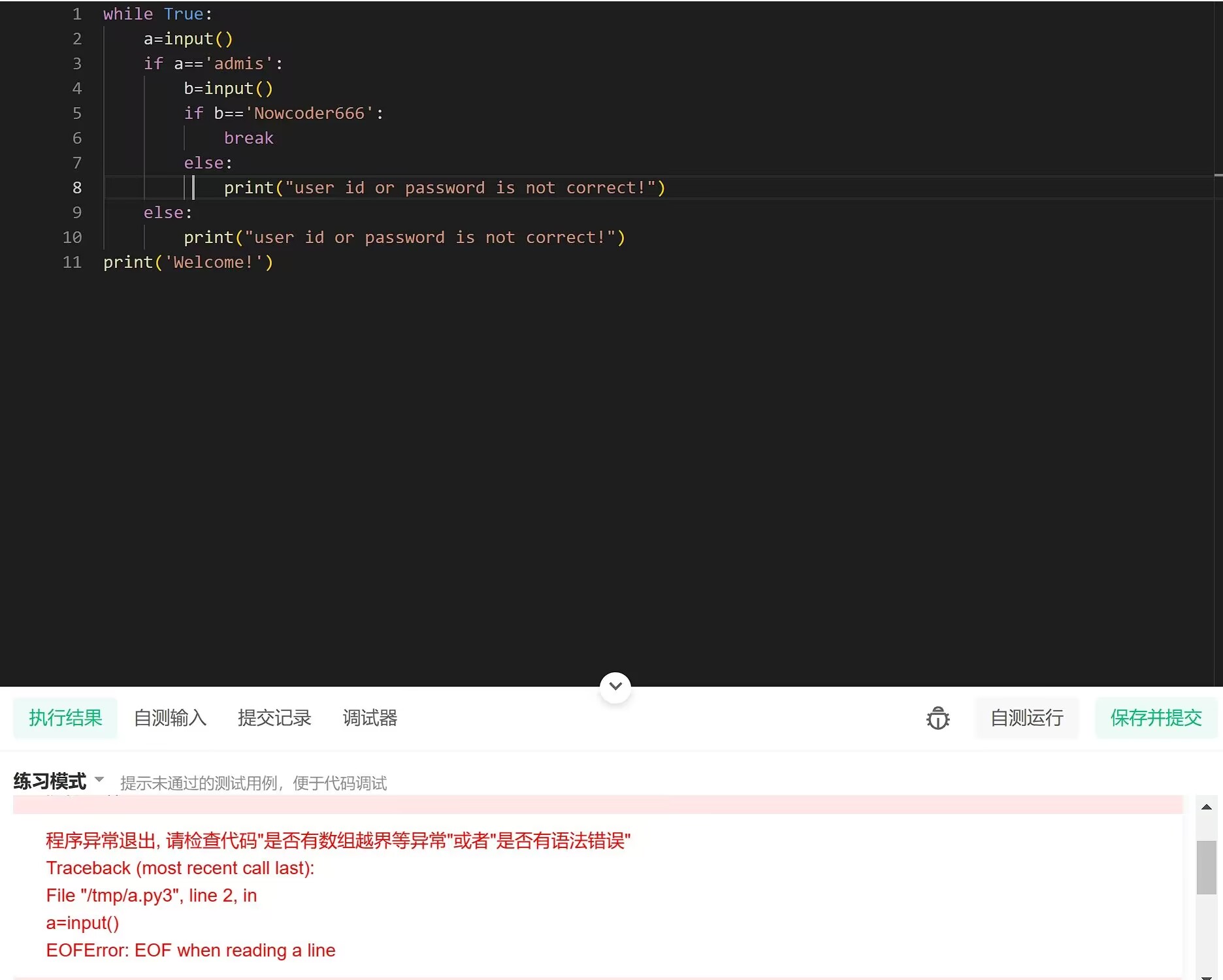This screenshot has height=980, width=1223.
Task: Click line number 1 in the gutter
Action: point(76,14)
